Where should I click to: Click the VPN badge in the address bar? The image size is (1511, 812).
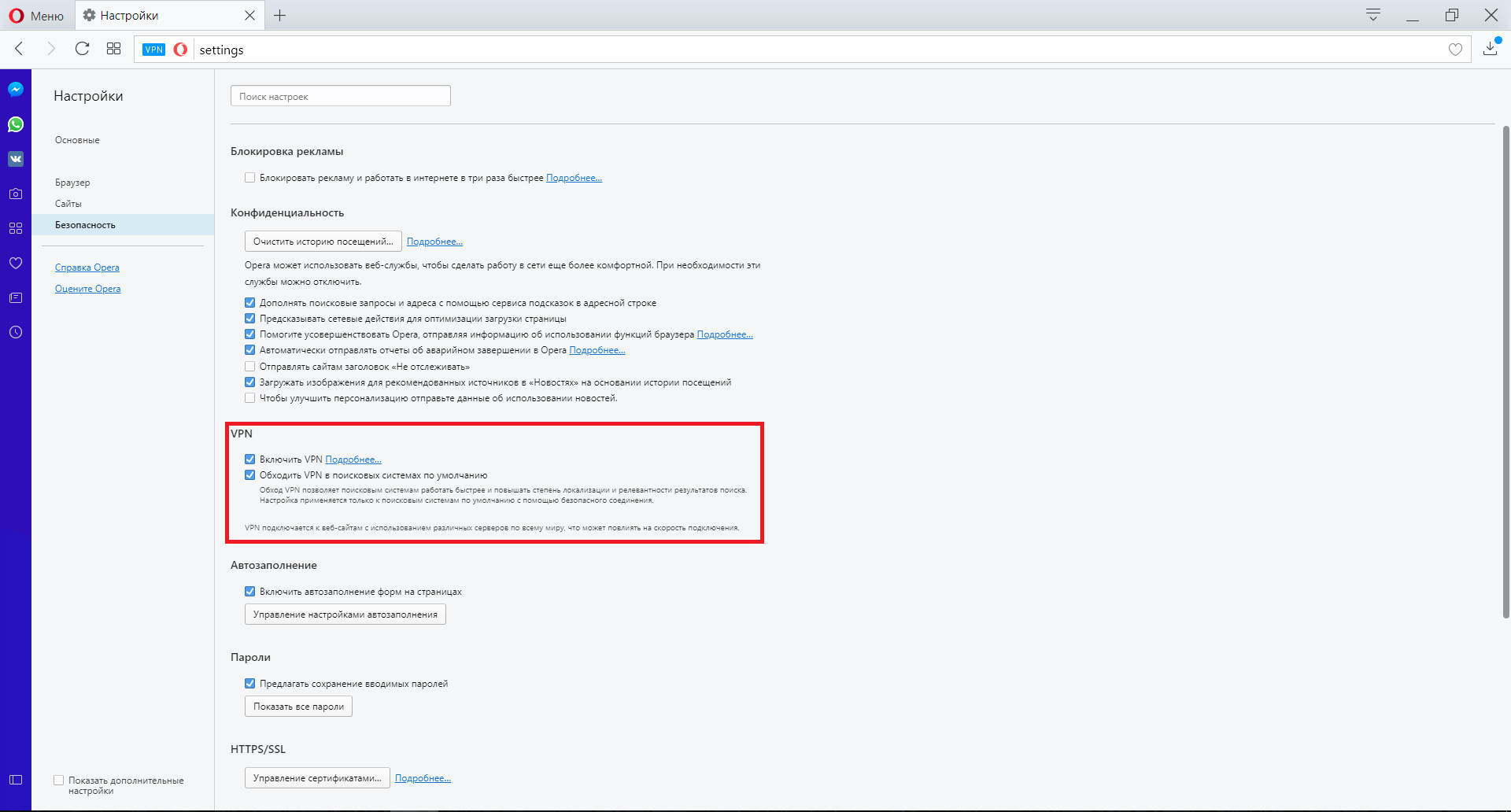point(153,49)
